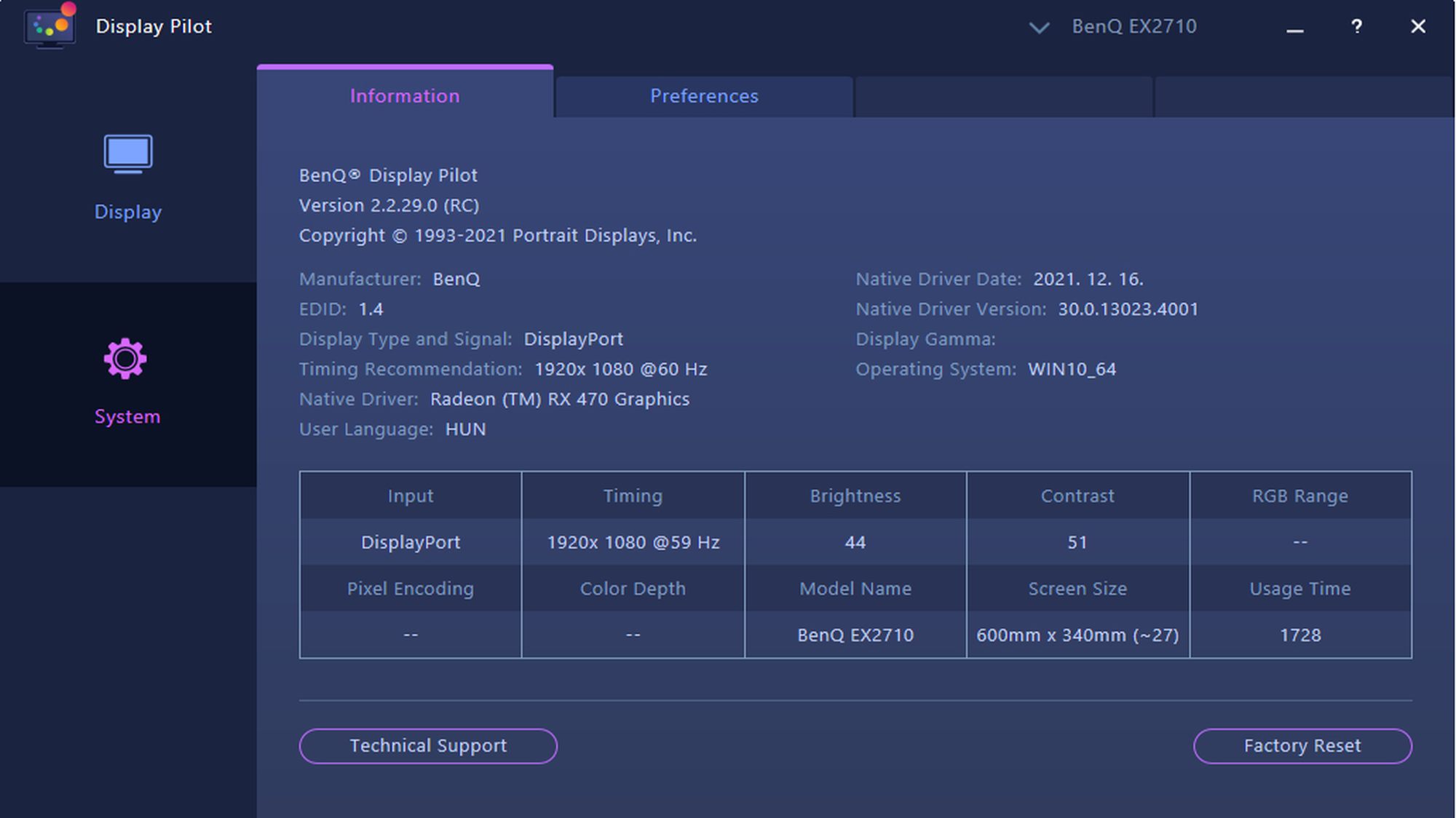Click the Display Pilot app logo
The width and height of the screenshot is (1456, 818).
tap(50, 26)
